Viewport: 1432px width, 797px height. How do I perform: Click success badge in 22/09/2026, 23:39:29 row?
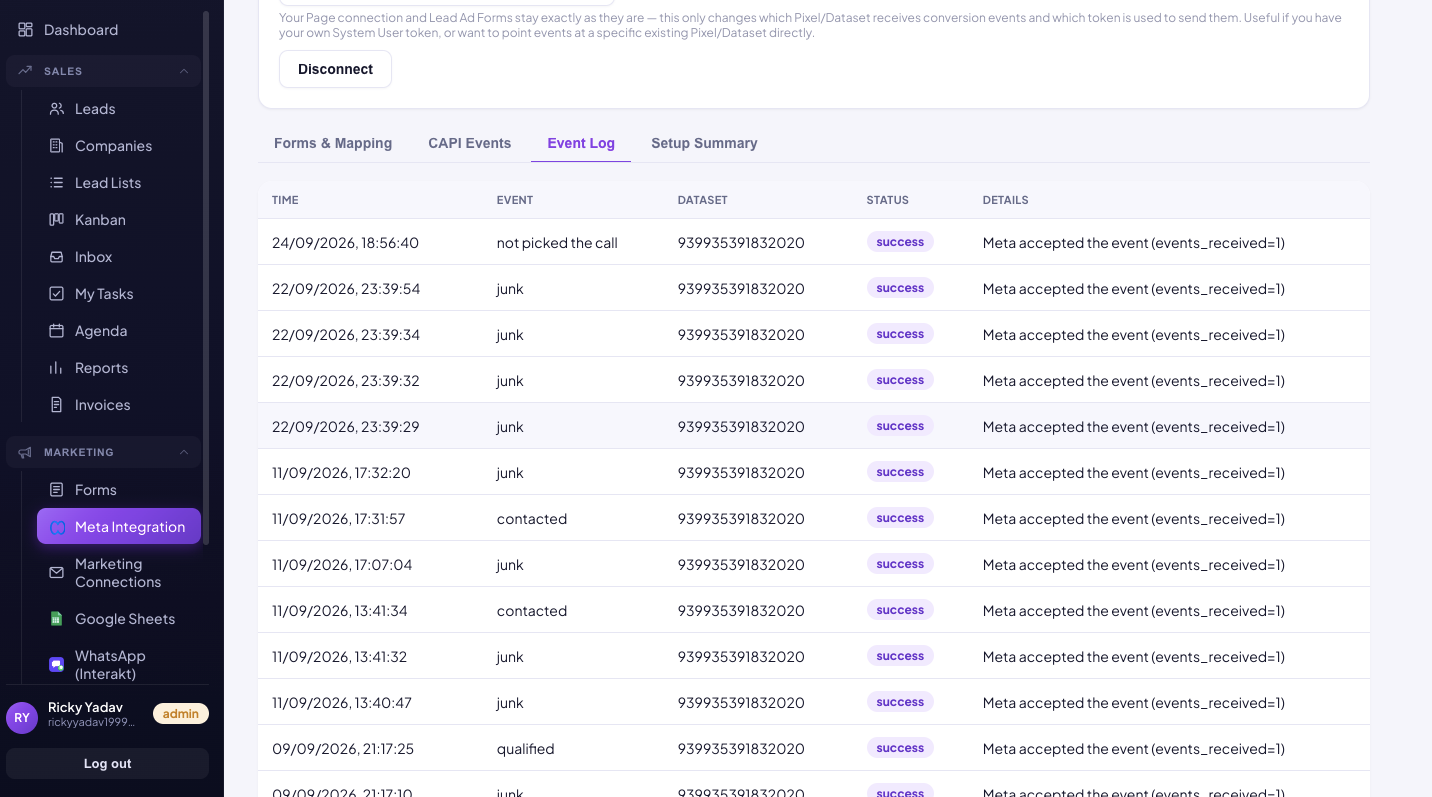[x=900, y=426]
